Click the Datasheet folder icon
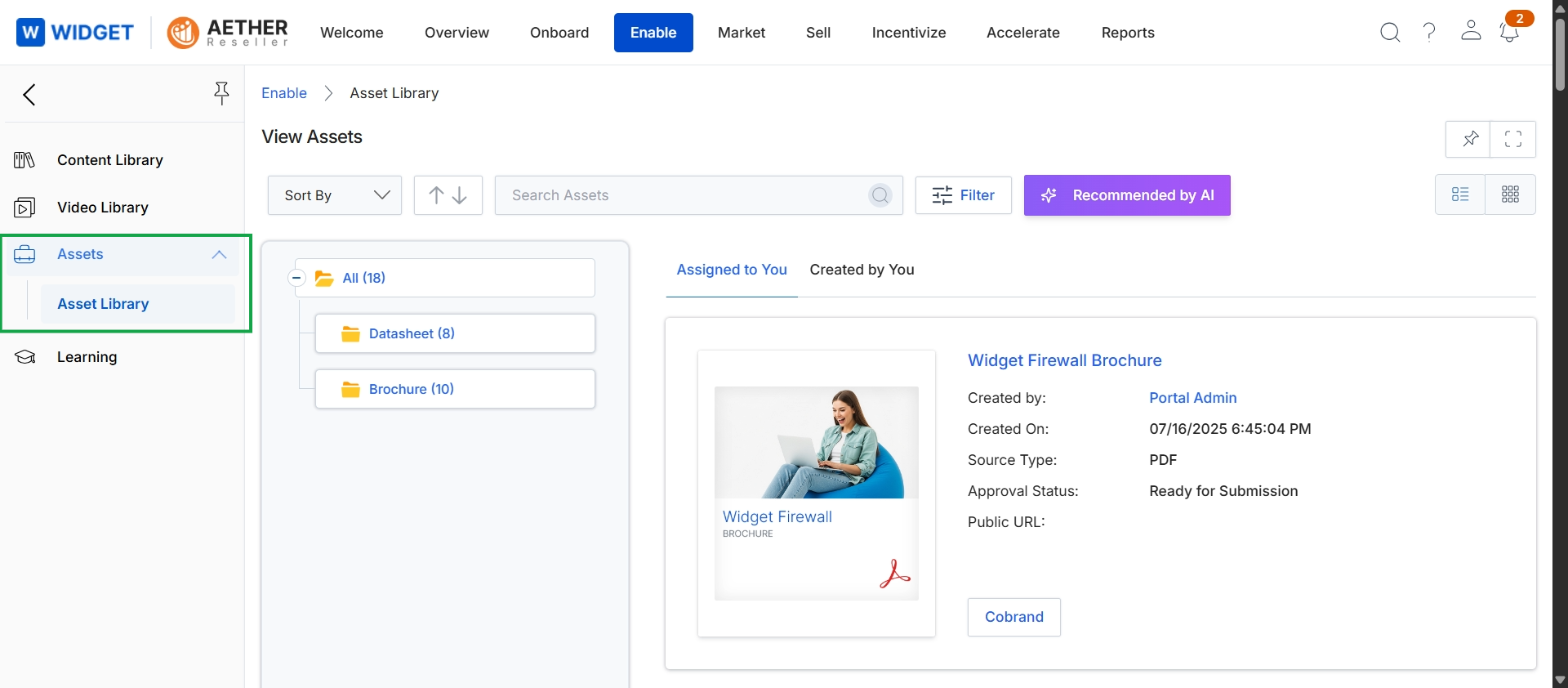The image size is (1568, 688). (x=350, y=333)
